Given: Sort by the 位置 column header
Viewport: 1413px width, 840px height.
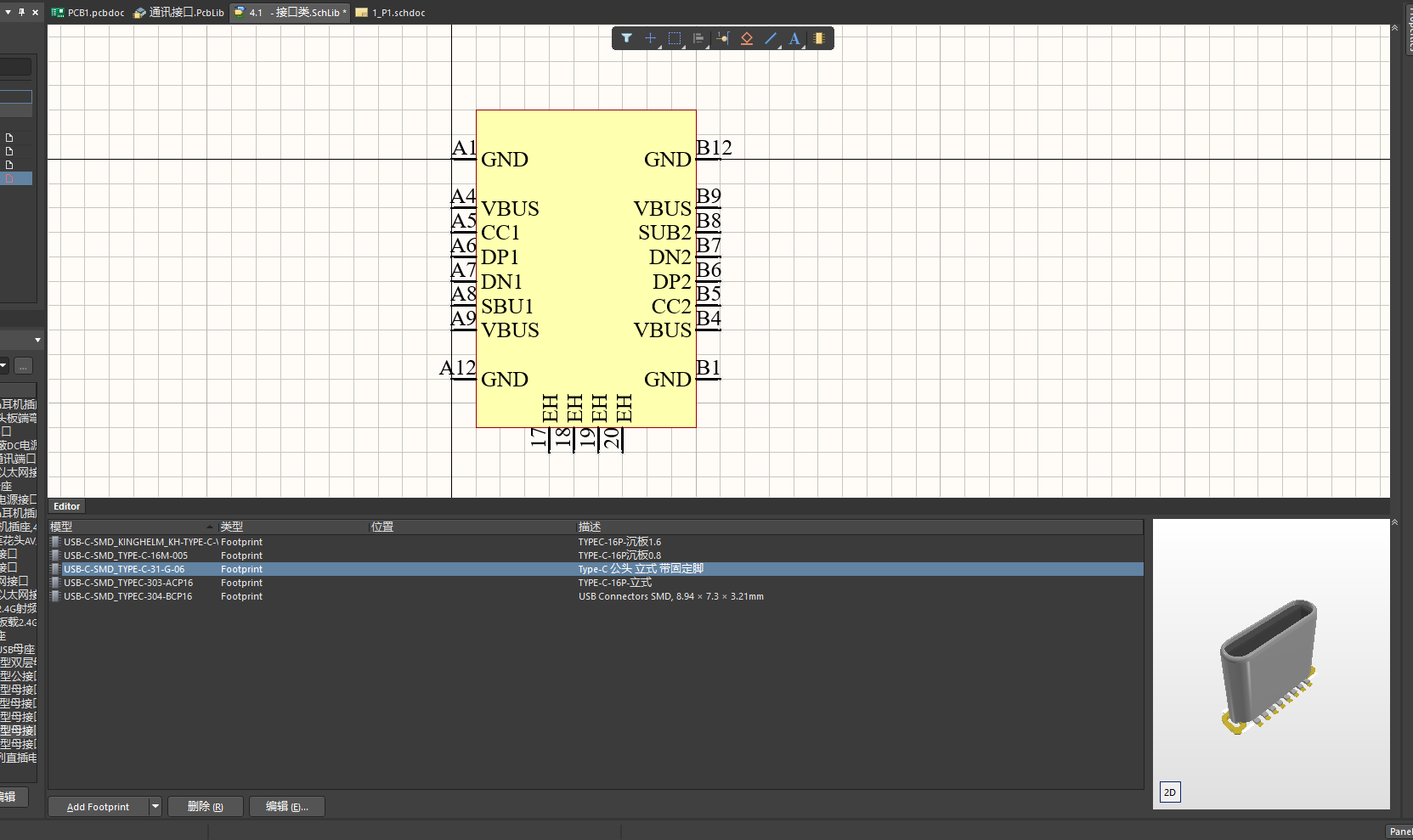Looking at the screenshot, I should point(472,527).
